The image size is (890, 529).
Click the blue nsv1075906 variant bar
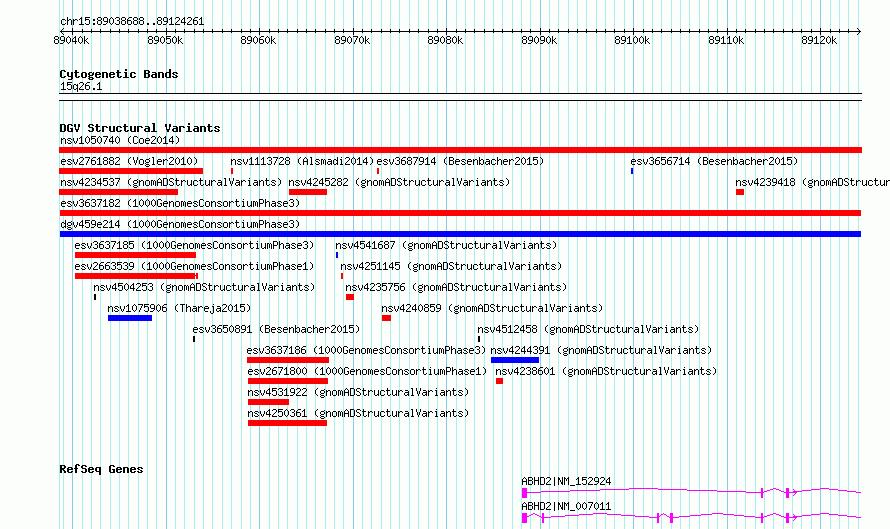pyautogui.click(x=130, y=318)
